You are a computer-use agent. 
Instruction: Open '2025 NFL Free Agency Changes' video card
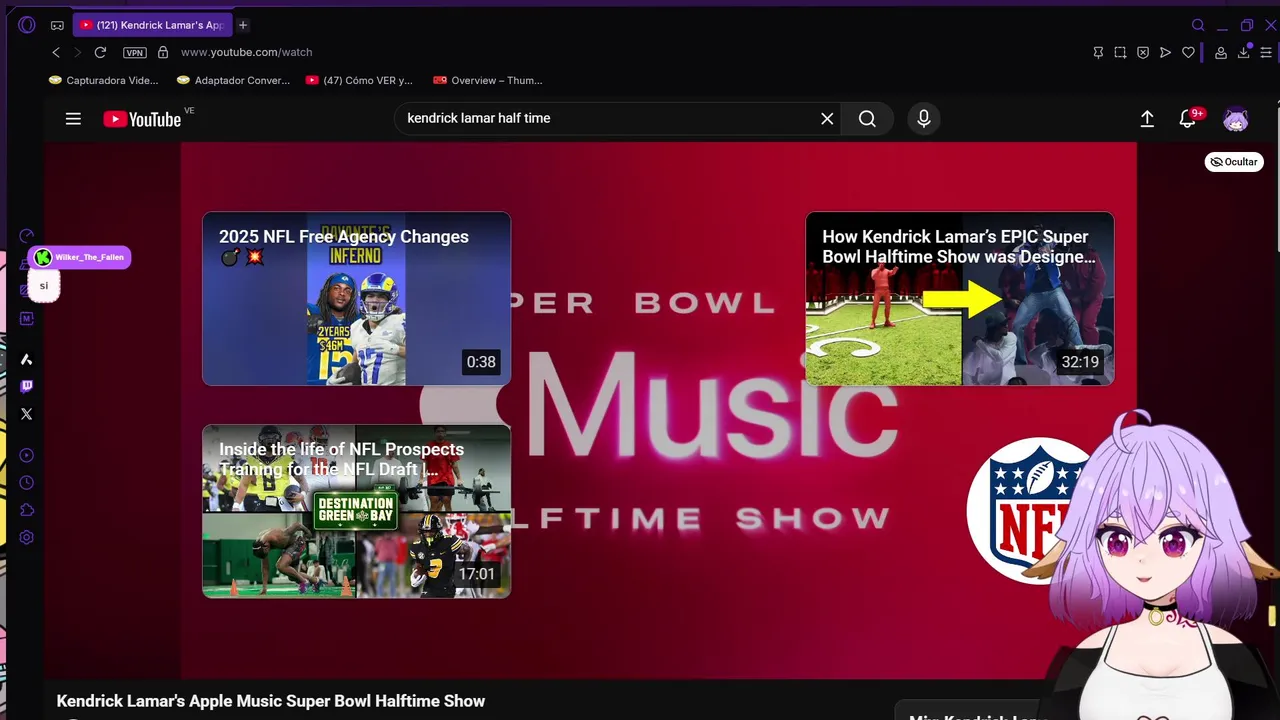click(x=356, y=298)
